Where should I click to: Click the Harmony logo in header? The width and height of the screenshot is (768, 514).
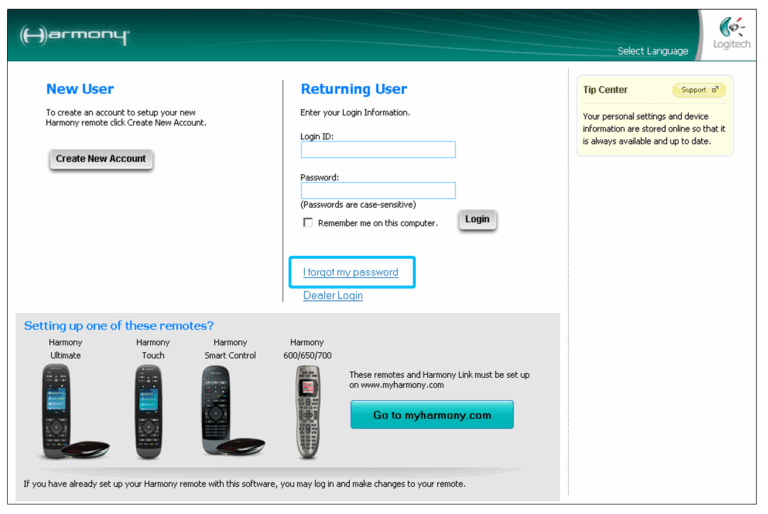point(74,35)
